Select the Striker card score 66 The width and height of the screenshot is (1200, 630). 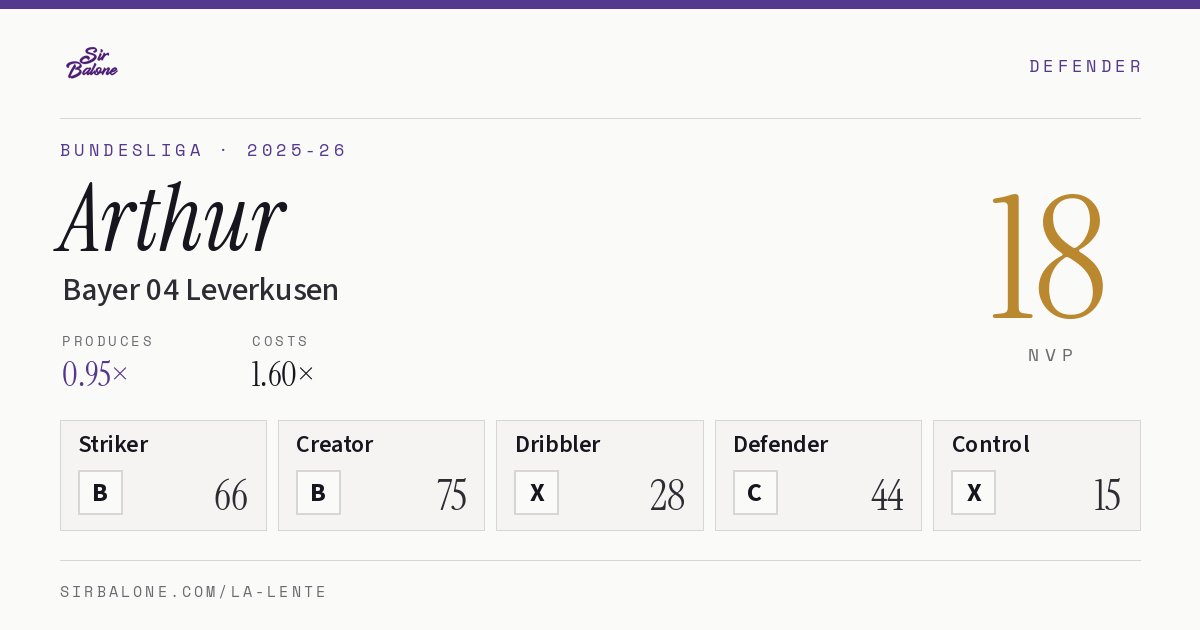click(x=231, y=495)
